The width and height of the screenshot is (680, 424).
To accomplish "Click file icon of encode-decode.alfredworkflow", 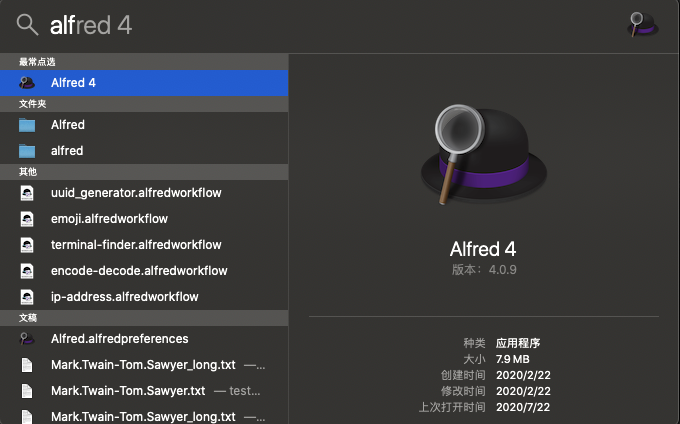I will (x=27, y=271).
